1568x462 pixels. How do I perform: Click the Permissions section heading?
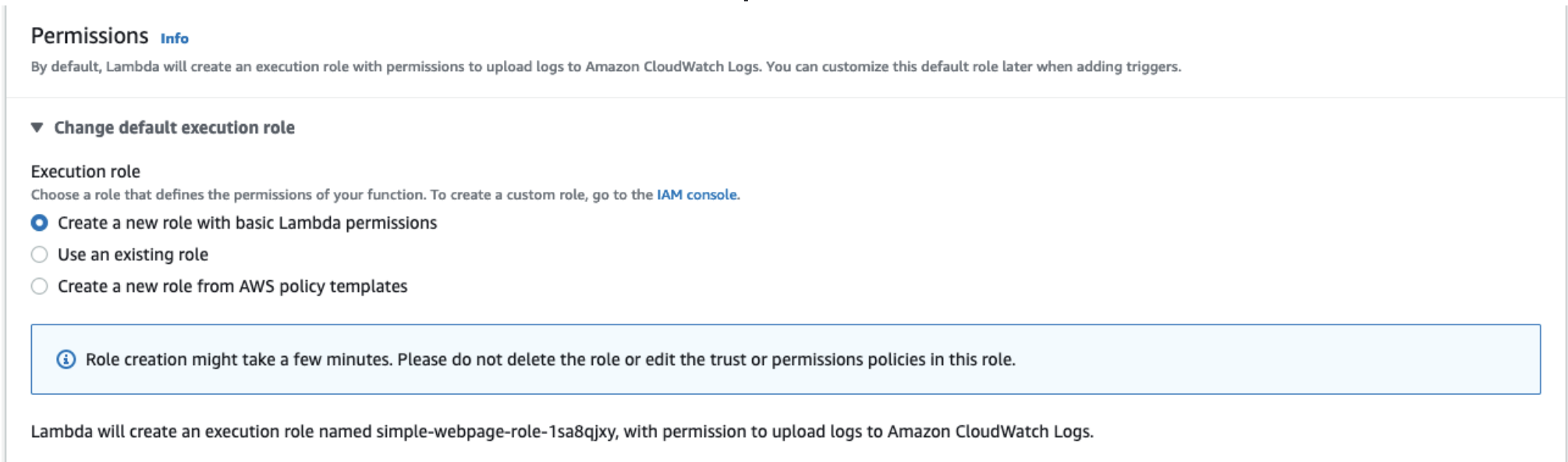[89, 36]
